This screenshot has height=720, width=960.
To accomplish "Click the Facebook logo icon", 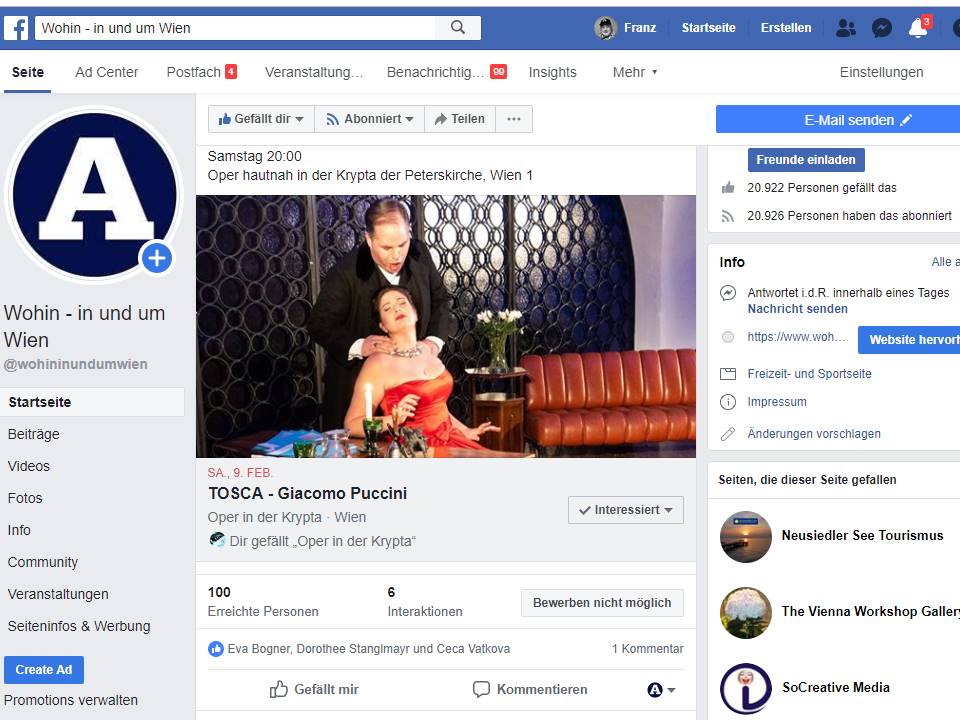I will 16,28.
